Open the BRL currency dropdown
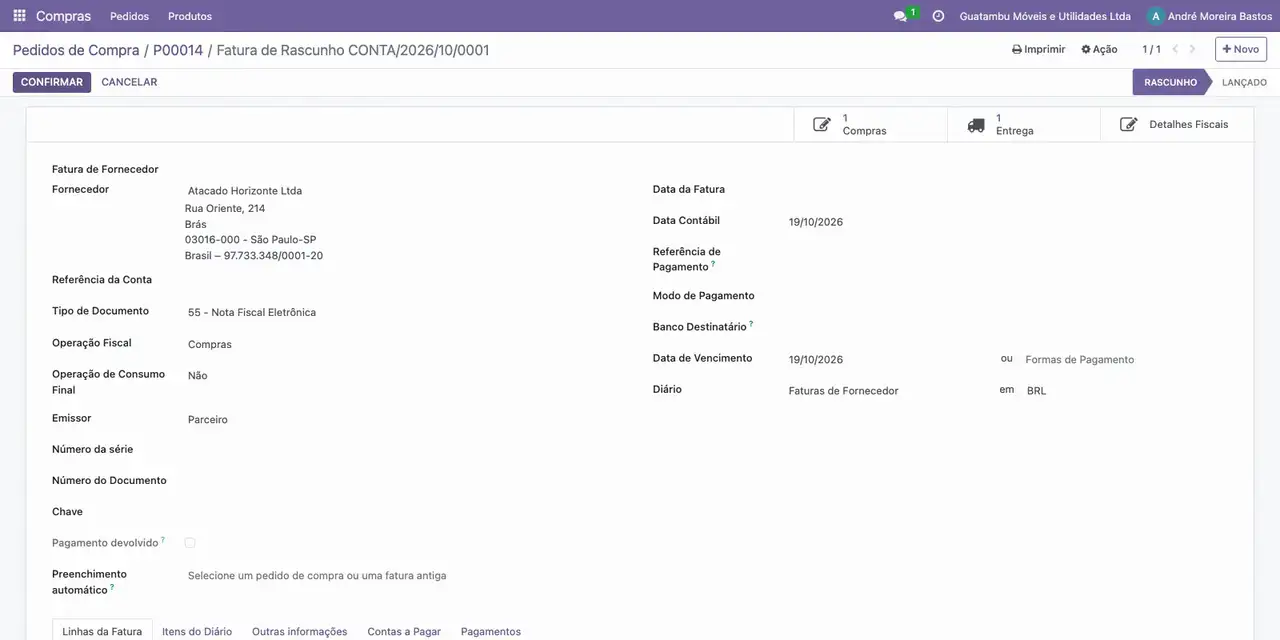The width and height of the screenshot is (1280, 640). [1127, 391]
